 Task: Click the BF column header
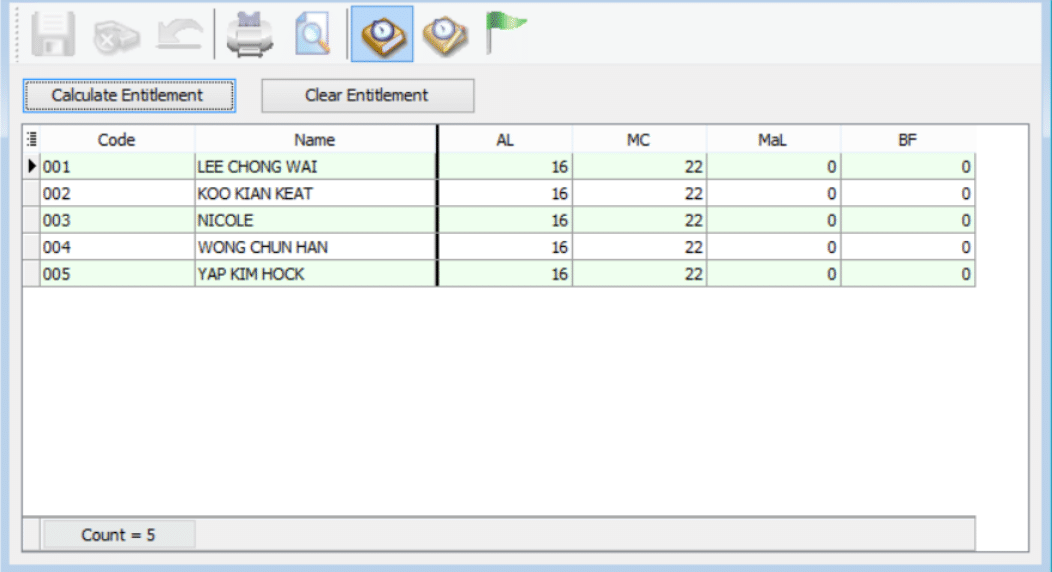tap(907, 140)
